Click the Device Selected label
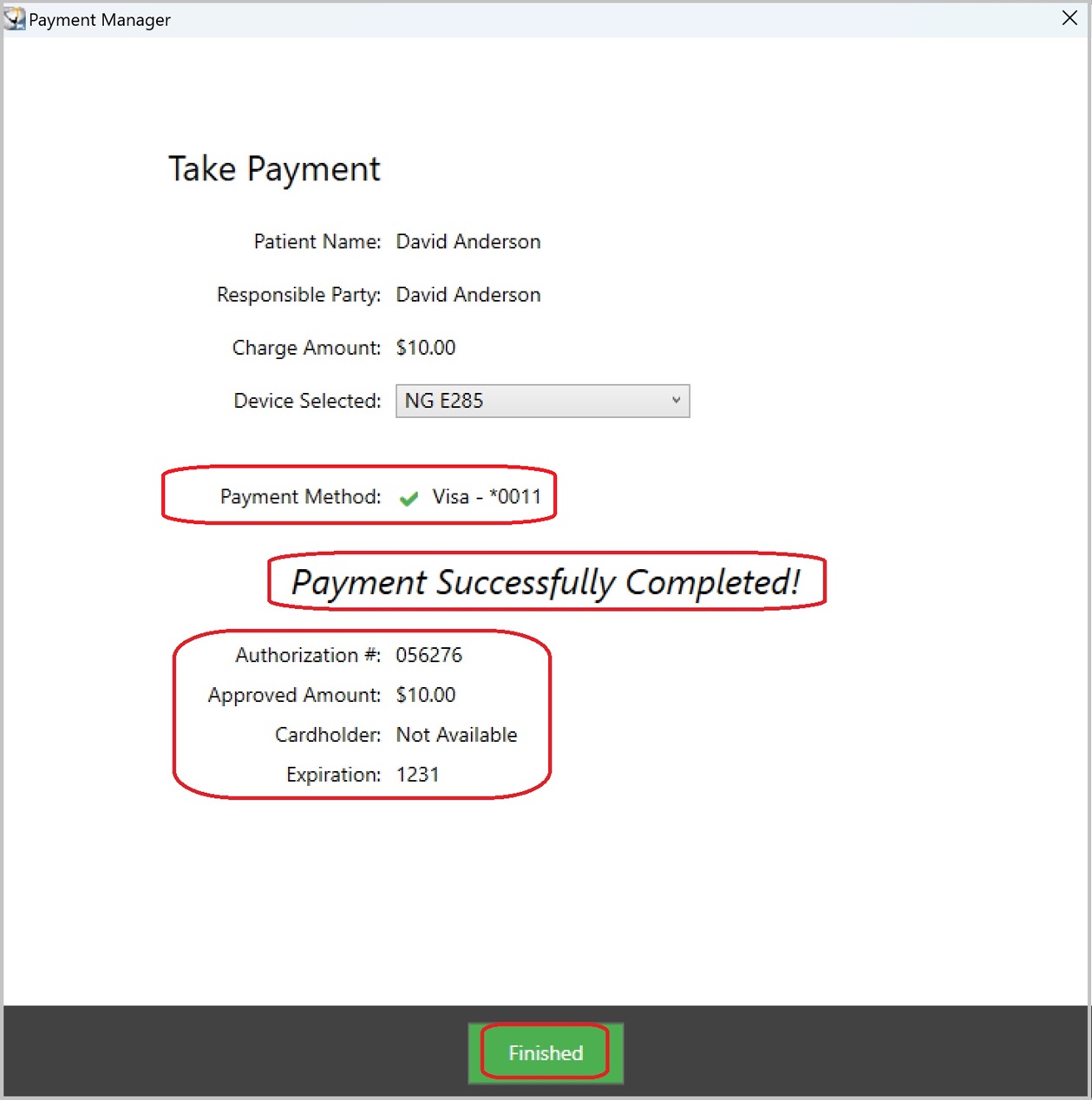 point(307,401)
